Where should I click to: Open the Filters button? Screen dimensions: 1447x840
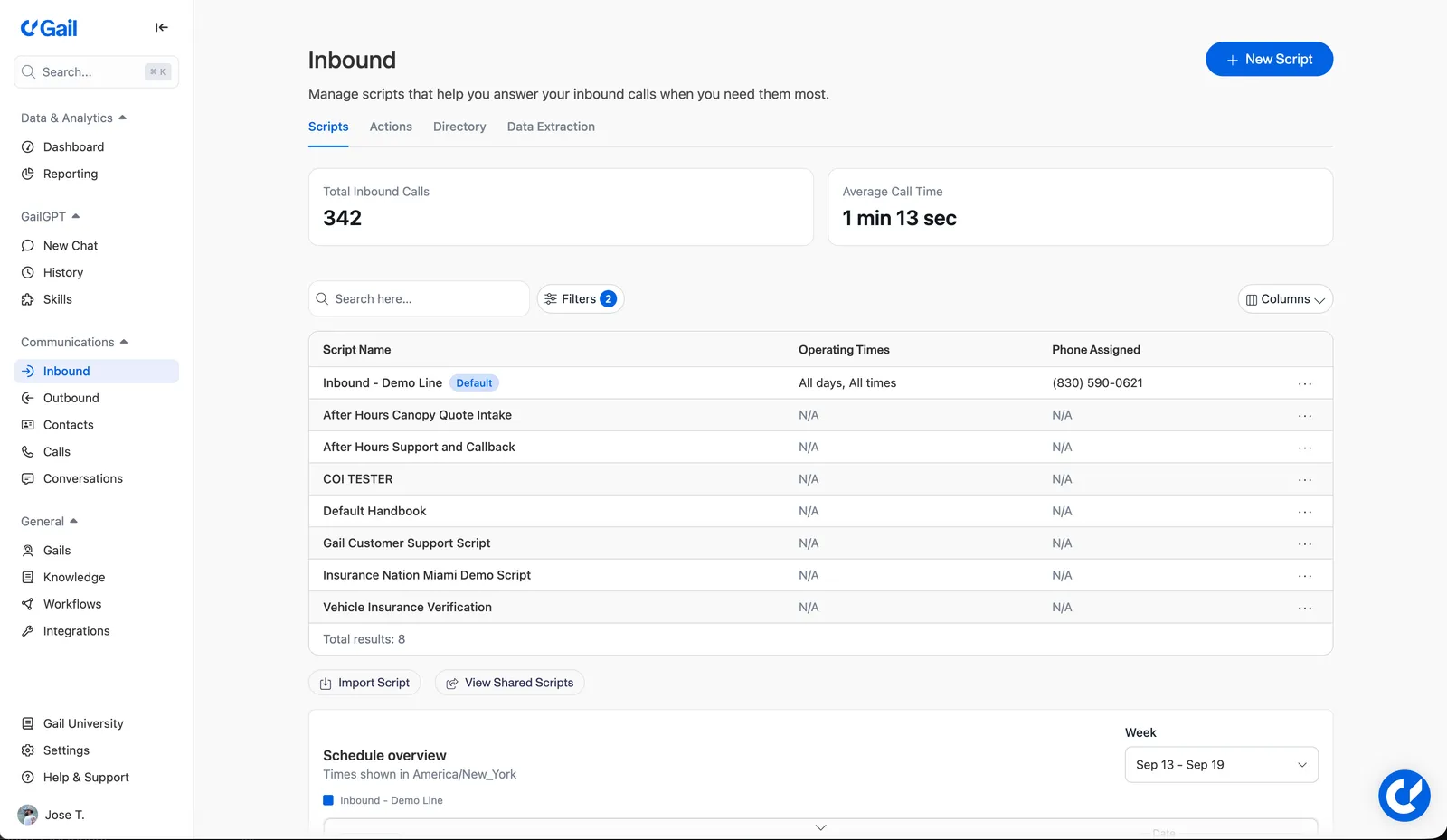(x=581, y=299)
